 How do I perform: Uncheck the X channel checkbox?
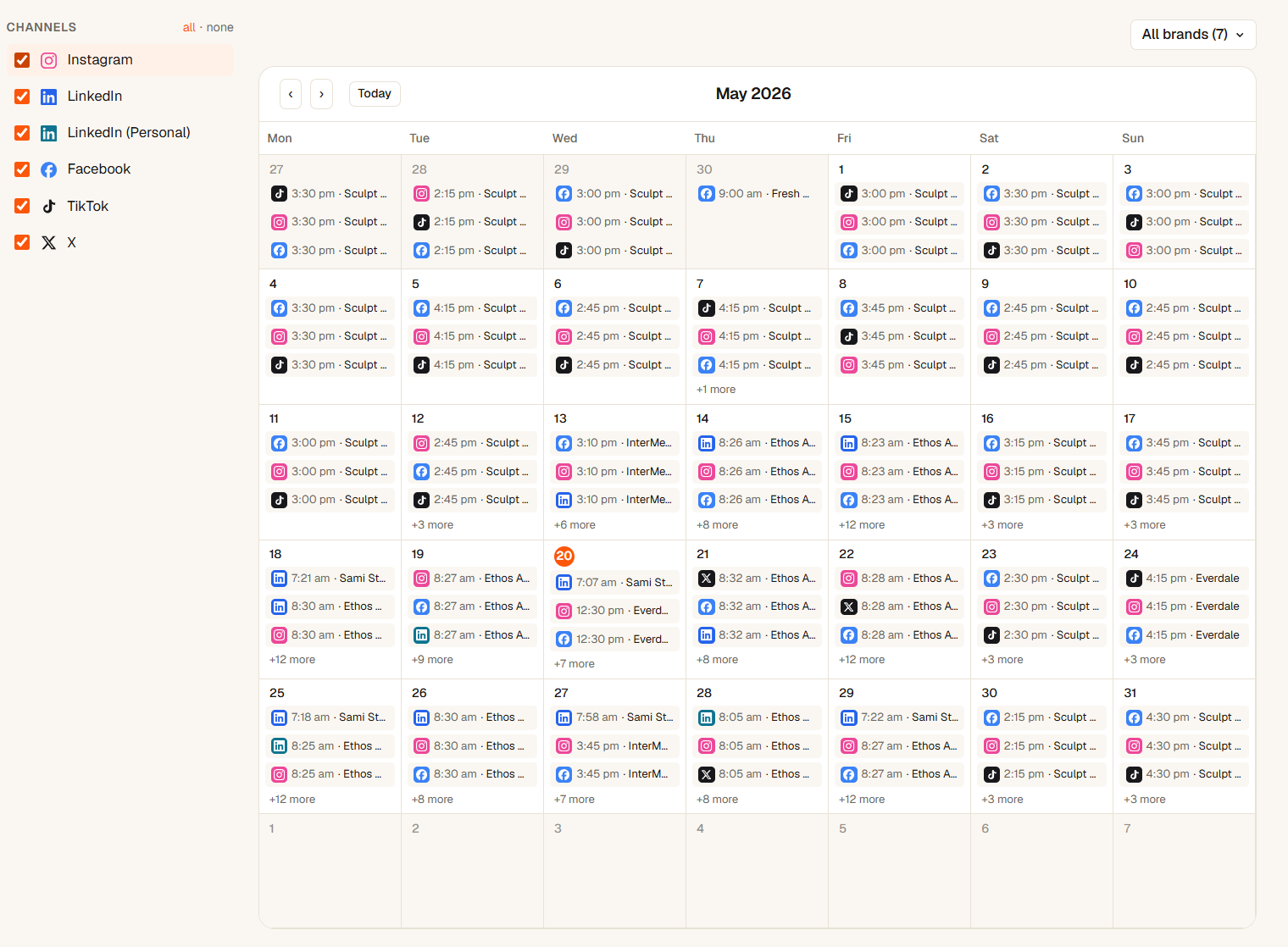pos(22,242)
